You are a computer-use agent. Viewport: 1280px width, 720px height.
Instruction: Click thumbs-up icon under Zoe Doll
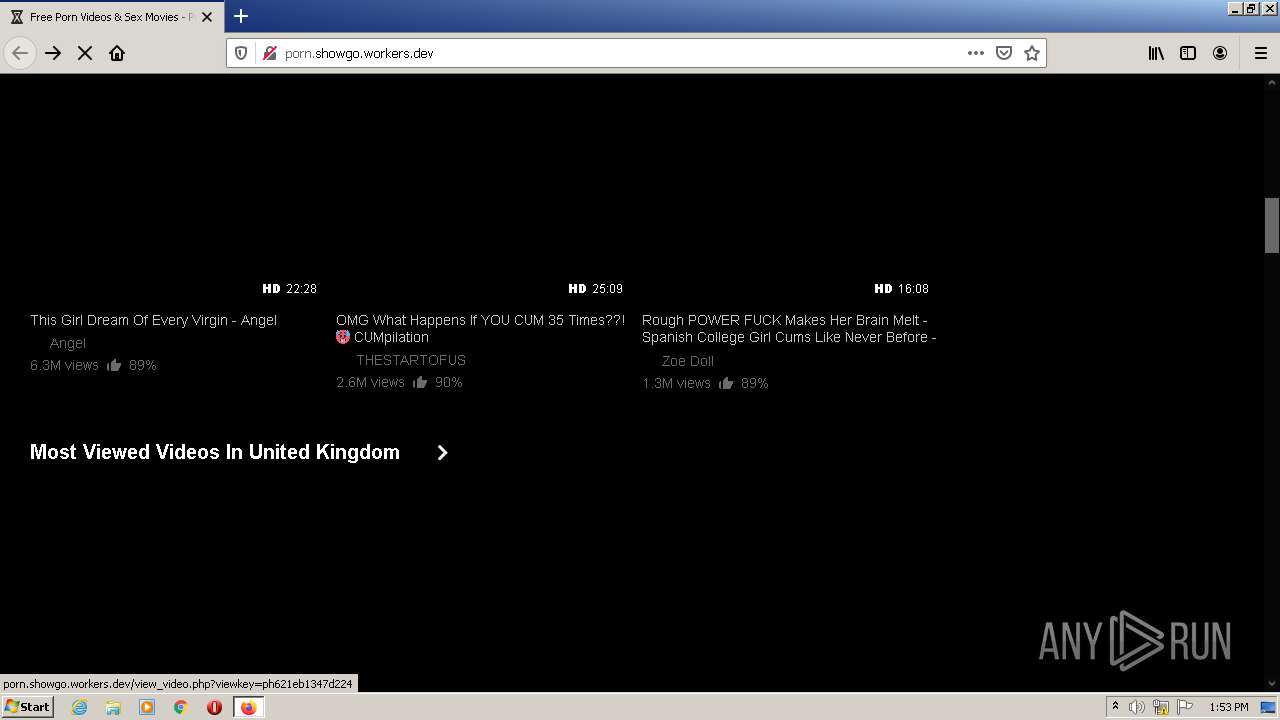(x=726, y=383)
